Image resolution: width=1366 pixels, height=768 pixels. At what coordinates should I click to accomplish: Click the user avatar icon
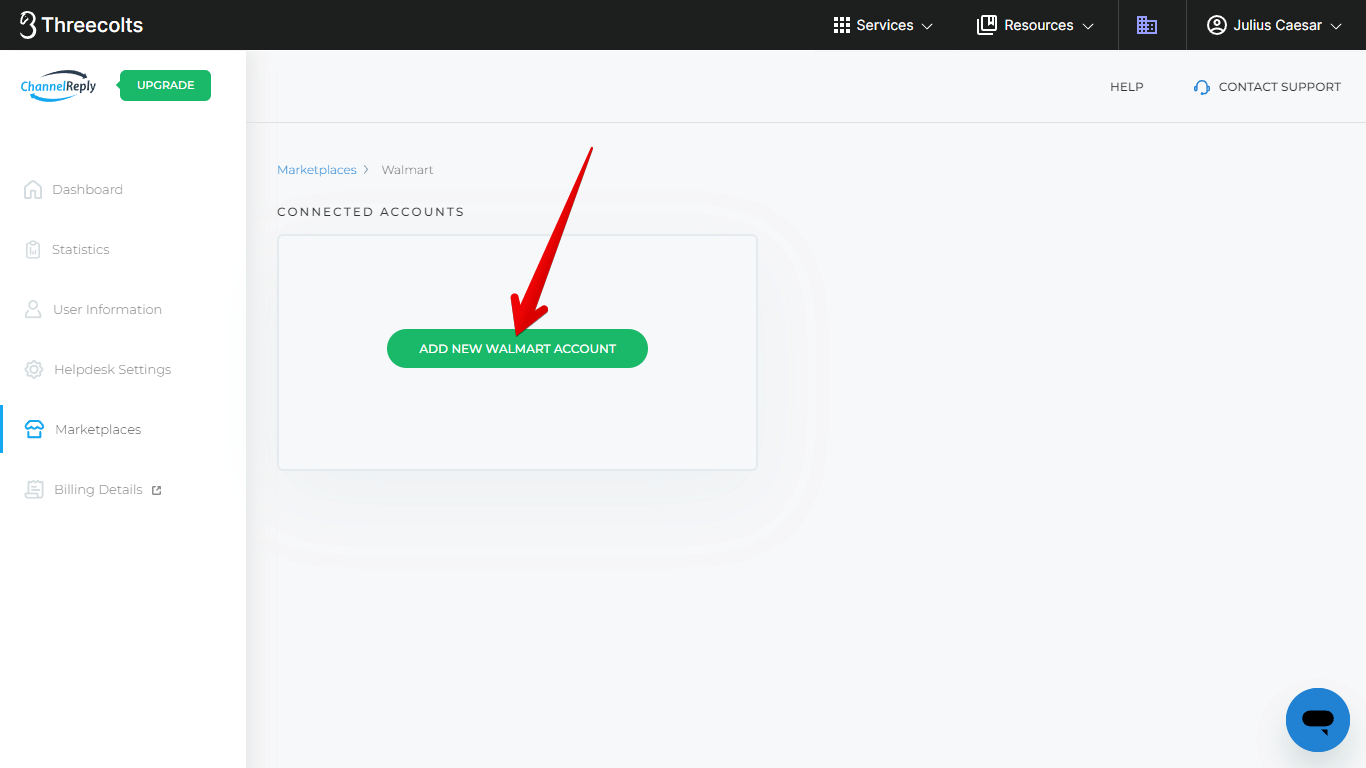pyautogui.click(x=1216, y=25)
